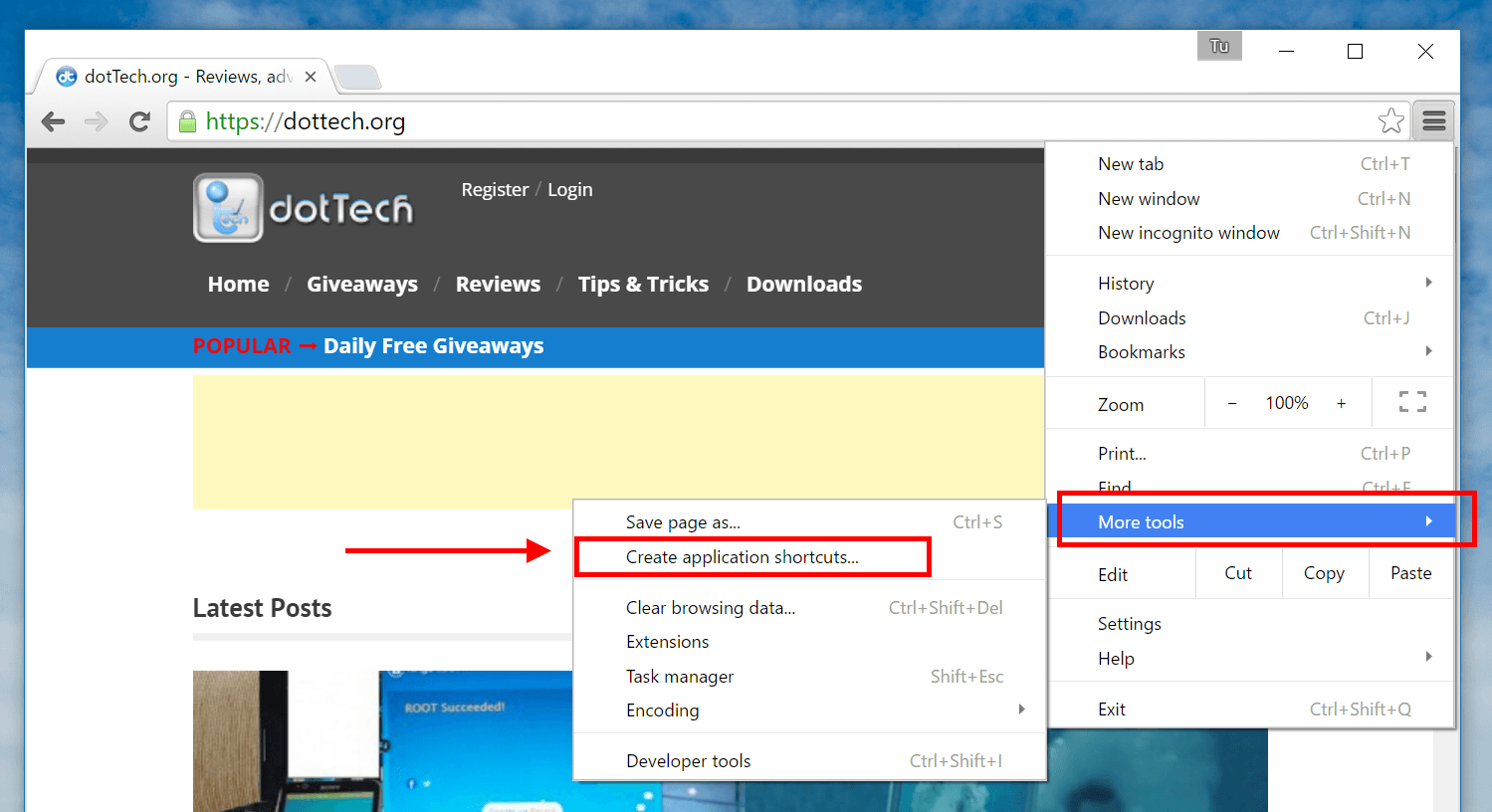This screenshot has height=812, width=1492.
Task: Expand the Help submenu
Action: [x=1250, y=659]
